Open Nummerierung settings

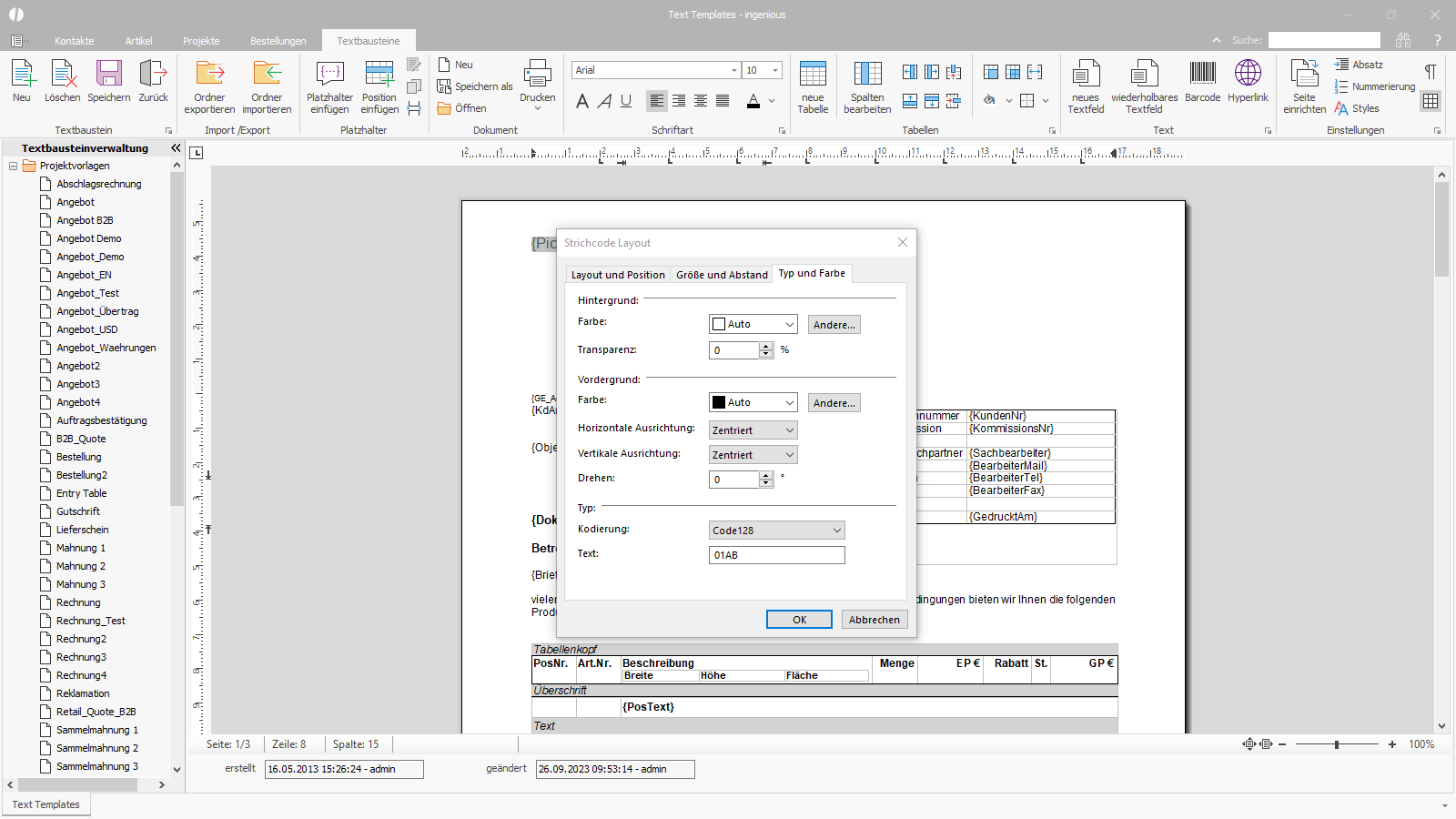point(1375,86)
